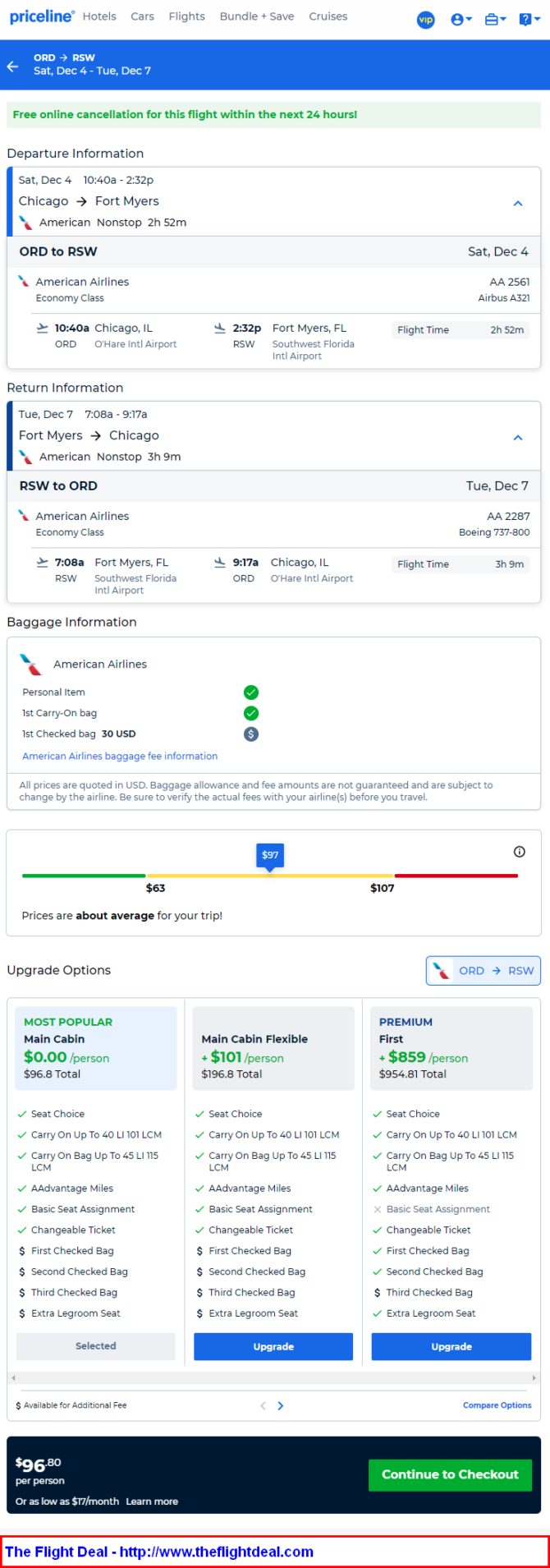Click Continue to Checkout button
The width and height of the screenshot is (550, 1568).
tap(450, 1474)
